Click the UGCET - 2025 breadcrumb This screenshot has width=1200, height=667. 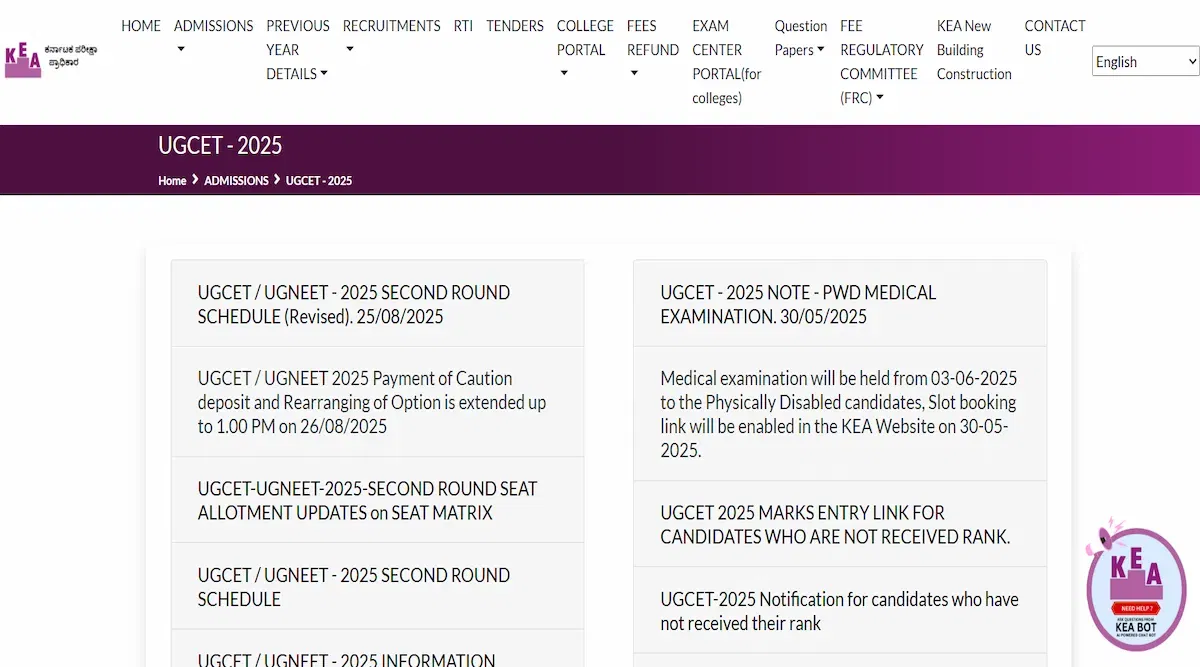(319, 181)
